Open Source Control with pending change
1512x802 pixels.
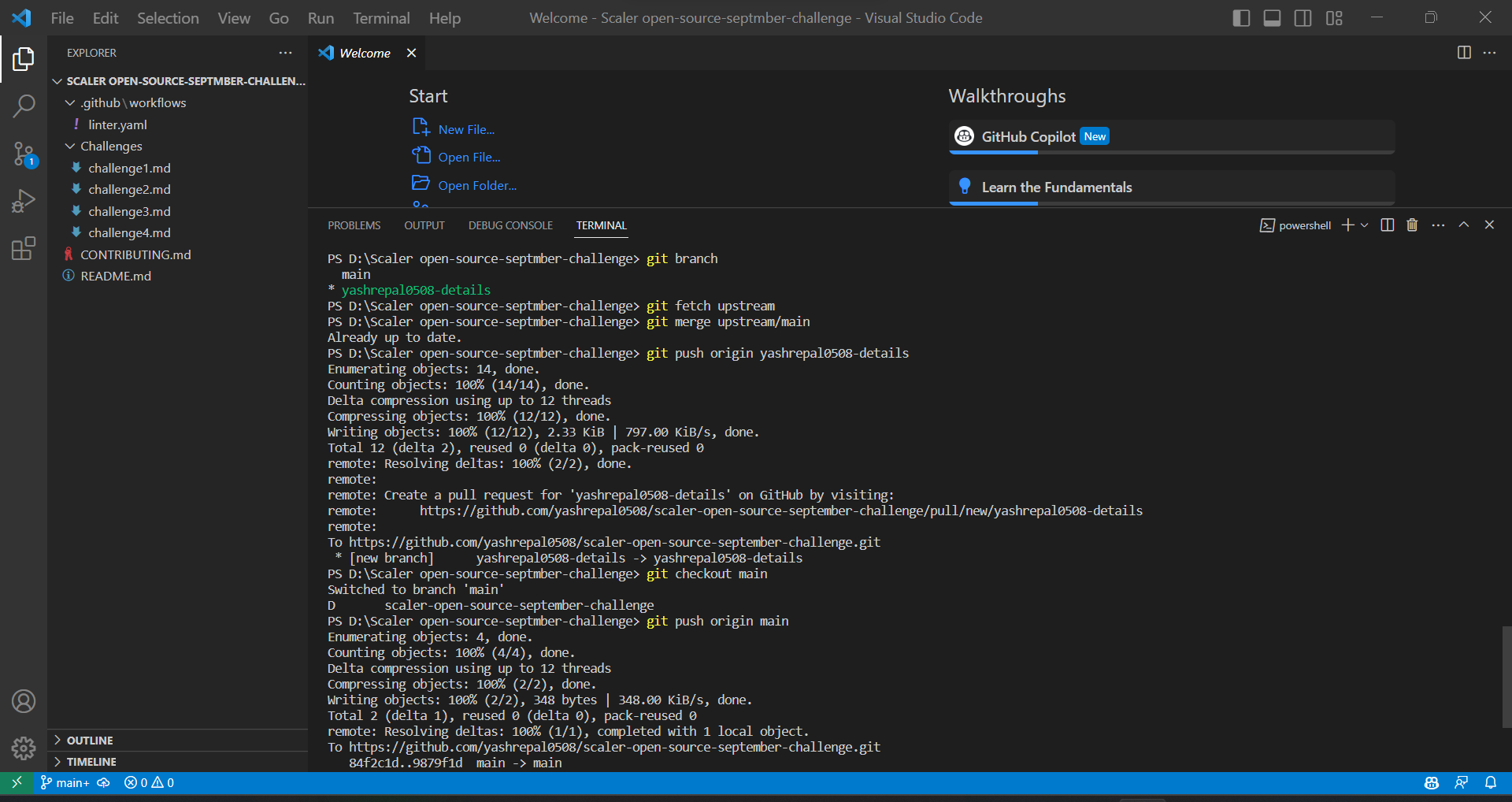pos(24,154)
